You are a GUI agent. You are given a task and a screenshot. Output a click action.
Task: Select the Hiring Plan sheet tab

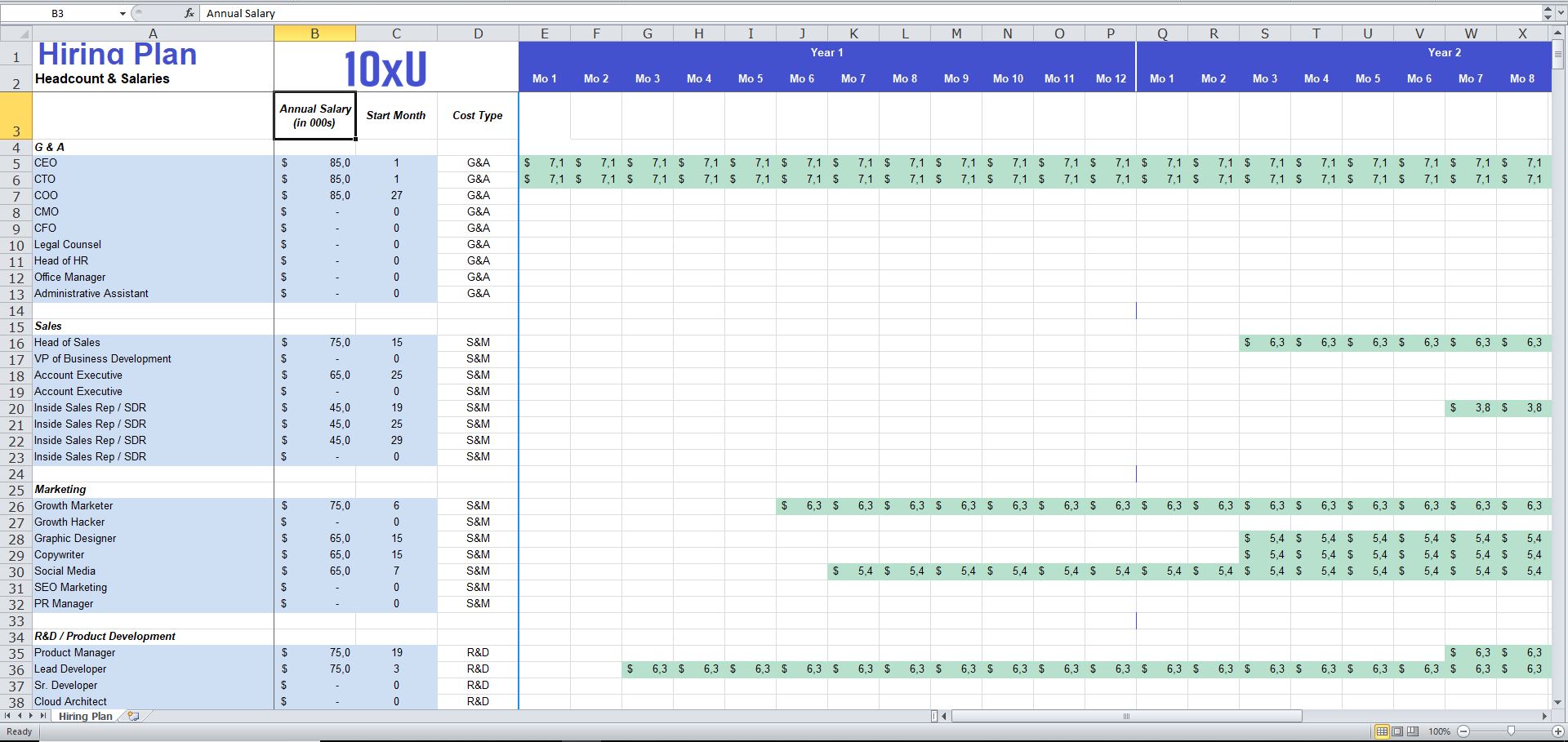[x=85, y=716]
